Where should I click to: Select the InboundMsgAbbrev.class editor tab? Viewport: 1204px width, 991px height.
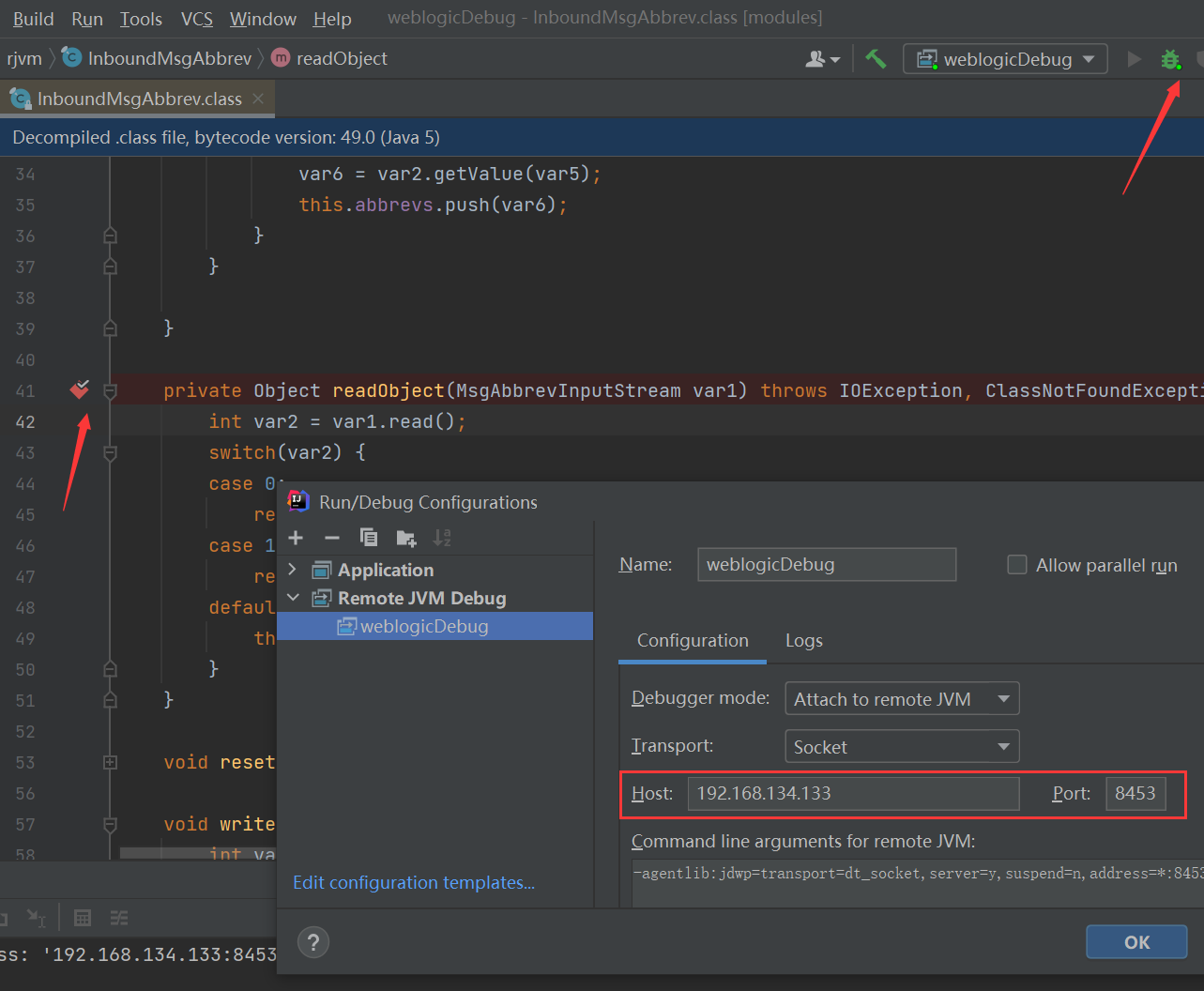pyautogui.click(x=137, y=99)
